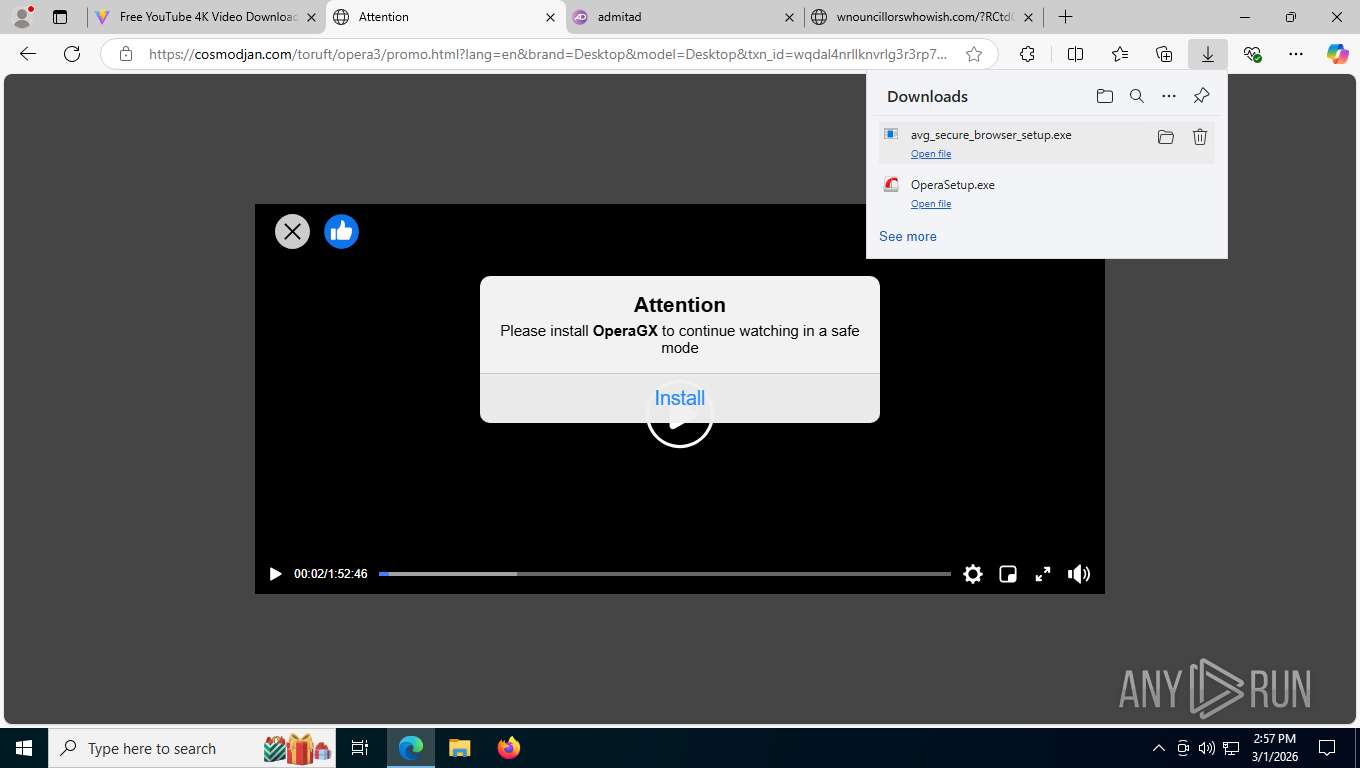Click the cosmodjan.com address bar
The height and width of the screenshot is (768, 1360).
(548, 54)
